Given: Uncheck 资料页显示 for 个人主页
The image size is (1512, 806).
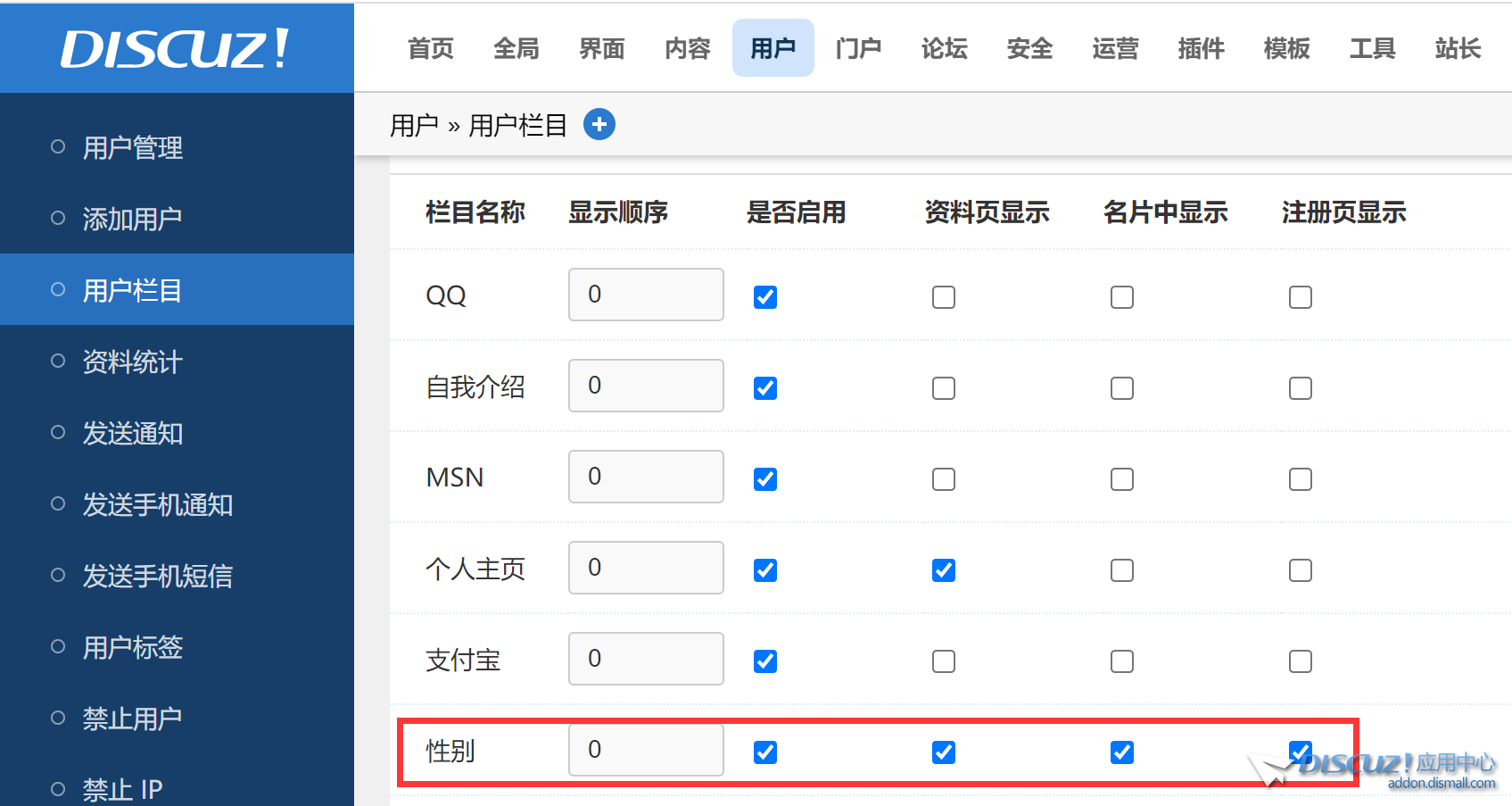Looking at the screenshot, I should click(944, 570).
